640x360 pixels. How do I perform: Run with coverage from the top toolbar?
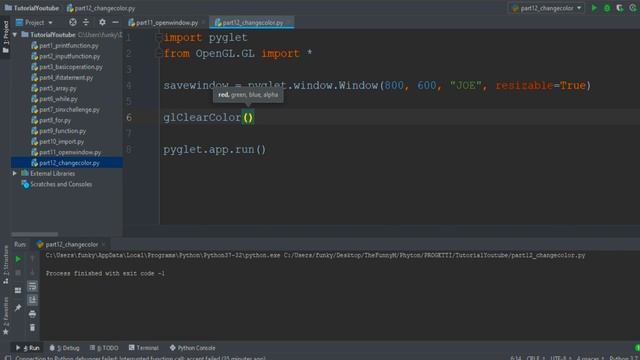[x=620, y=8]
